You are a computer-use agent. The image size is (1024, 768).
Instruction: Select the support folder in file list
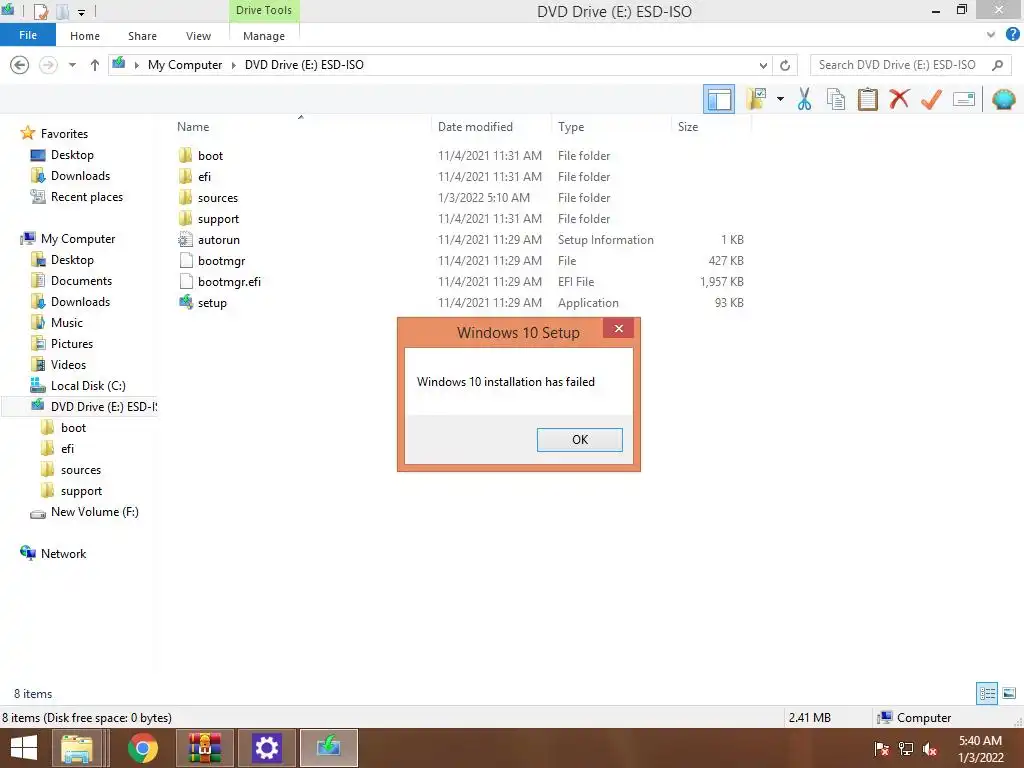click(x=218, y=219)
